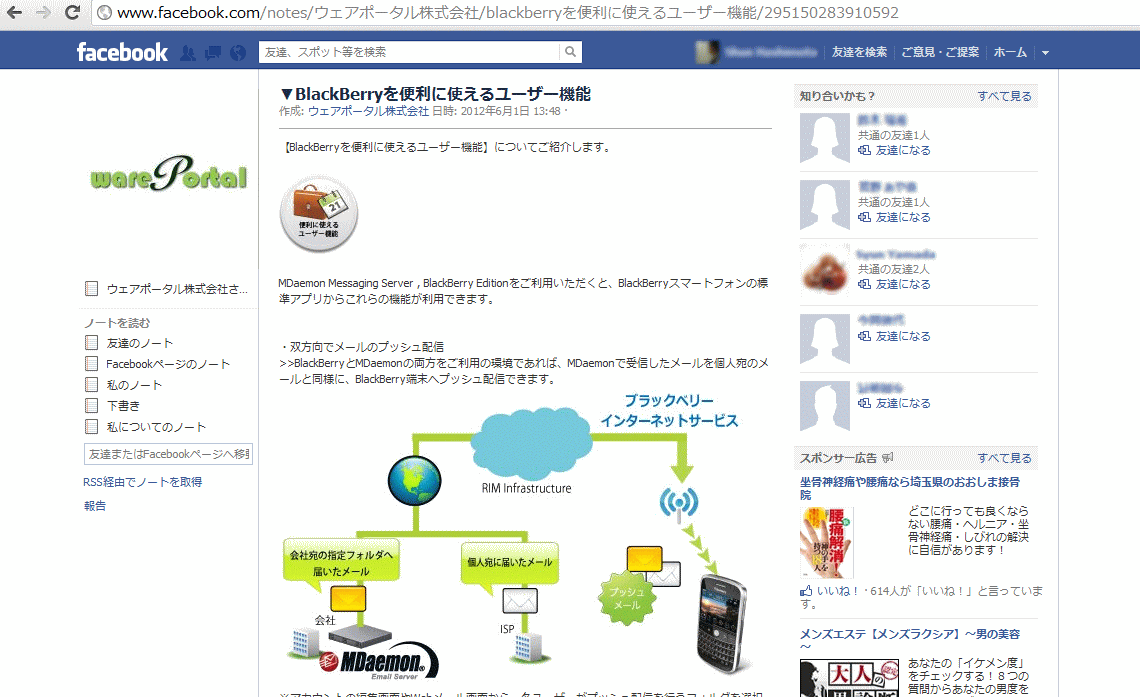Image resolution: width=1140 pixels, height=697 pixels.
Task: Click the megaphone icon beside スポンサー広告
Action: tap(888, 458)
